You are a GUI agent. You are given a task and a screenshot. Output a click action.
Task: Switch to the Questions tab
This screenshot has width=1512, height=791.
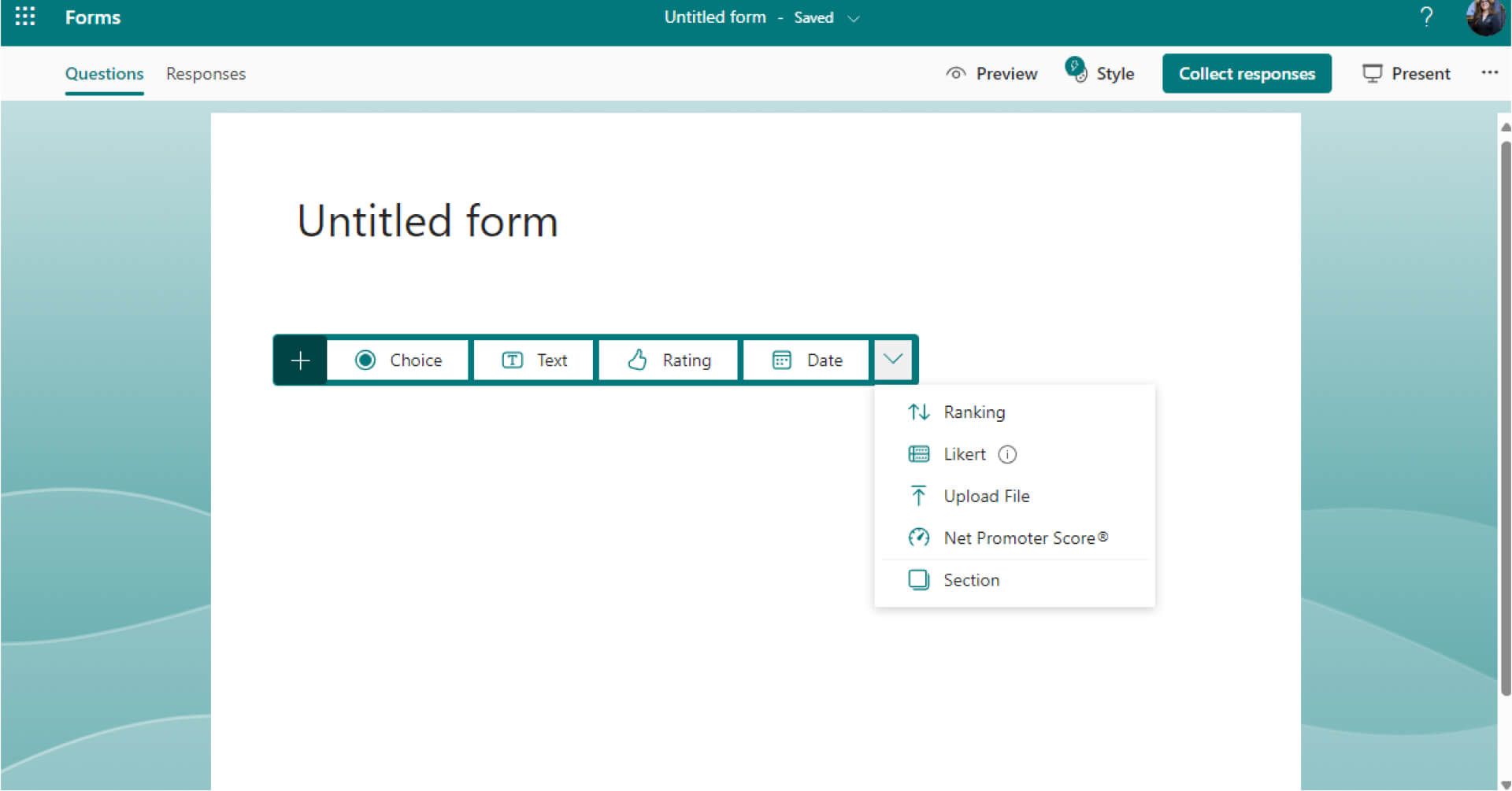(104, 74)
